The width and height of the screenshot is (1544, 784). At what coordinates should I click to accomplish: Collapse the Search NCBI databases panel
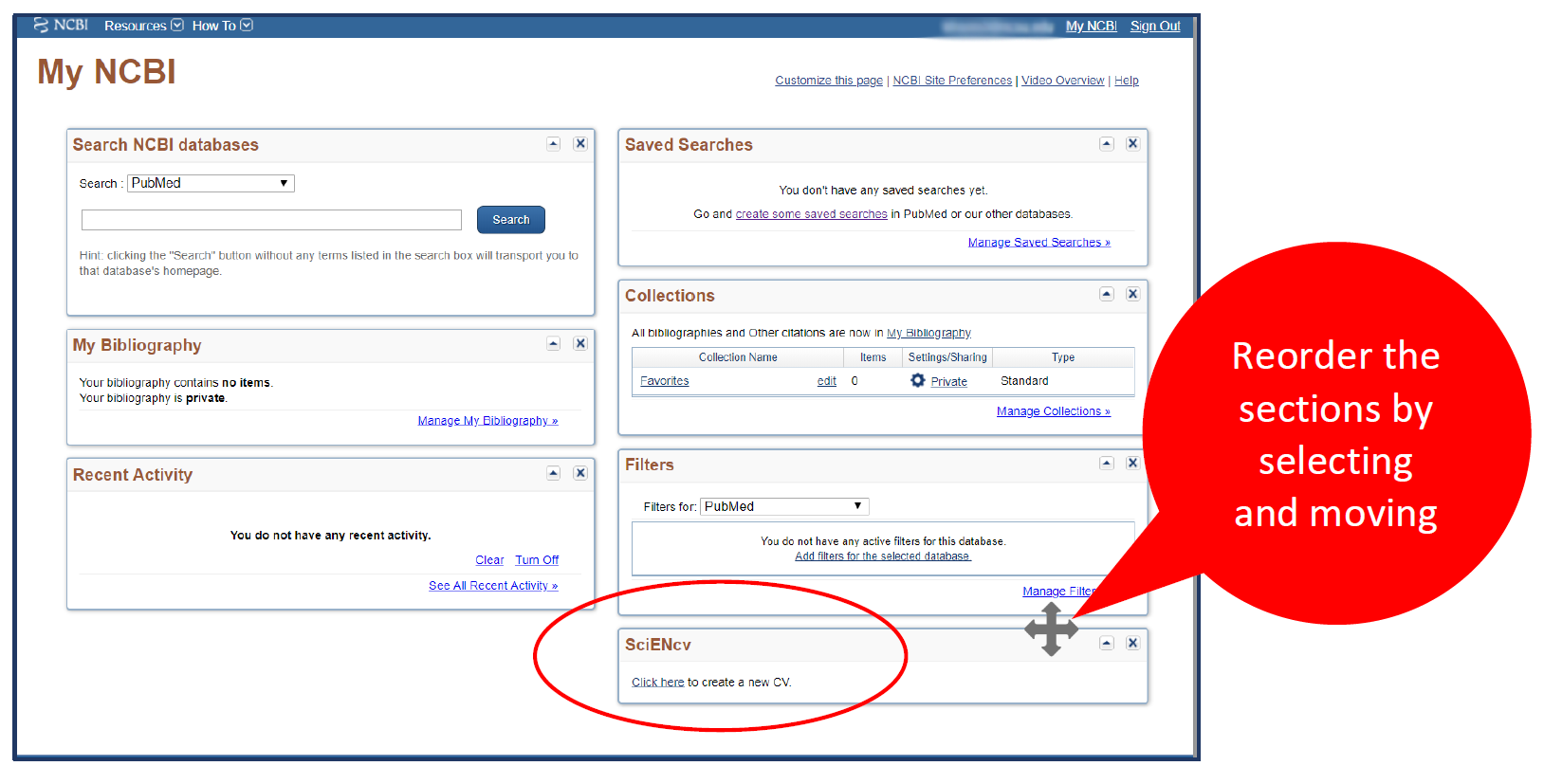click(x=554, y=144)
